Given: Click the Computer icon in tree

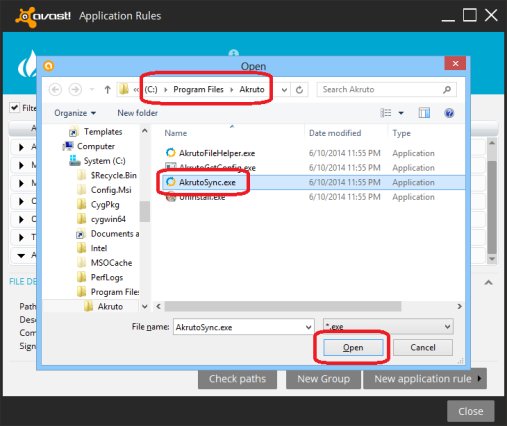Looking at the screenshot, I should pos(68,146).
